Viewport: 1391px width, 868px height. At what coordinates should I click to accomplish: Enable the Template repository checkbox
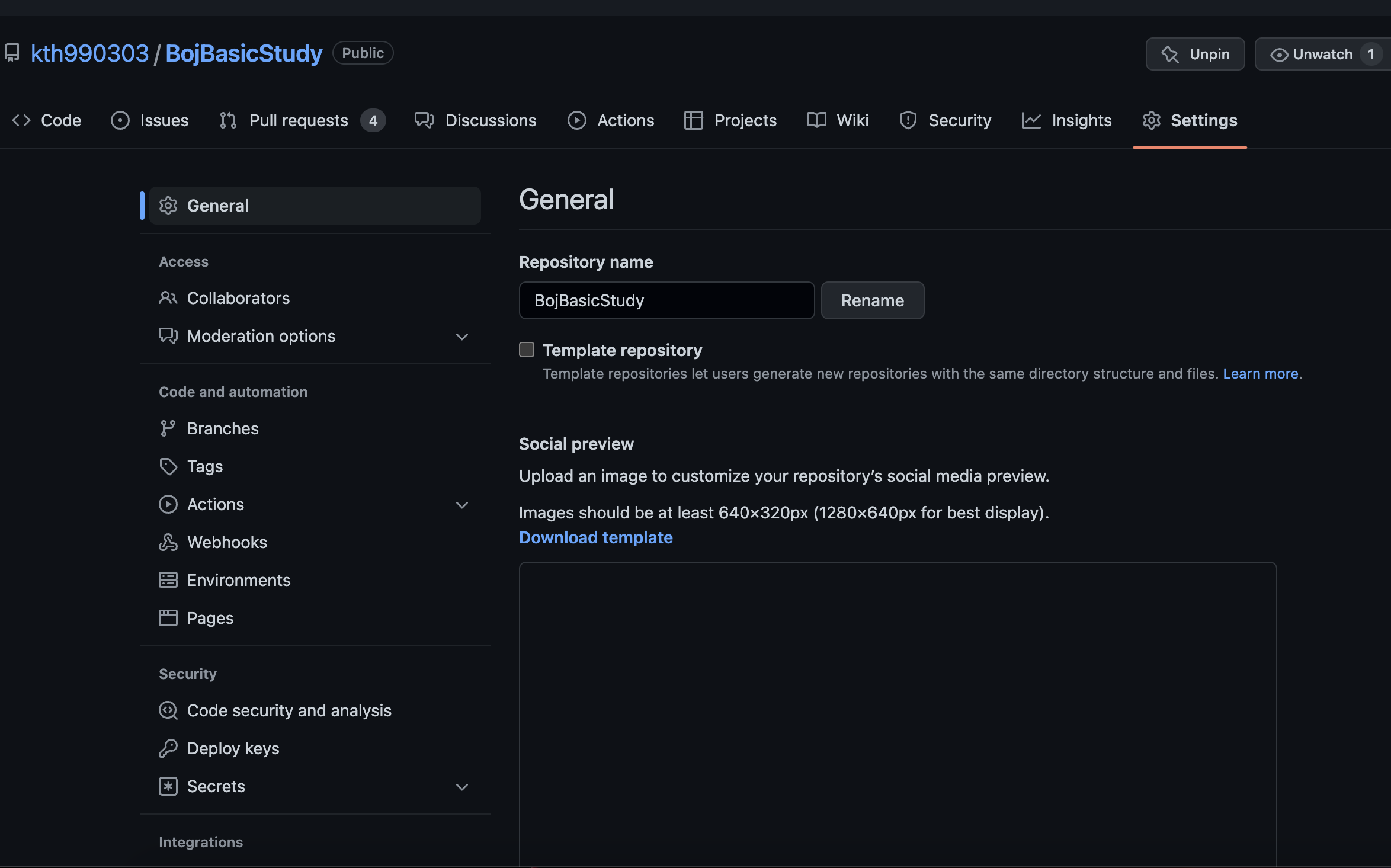point(527,350)
